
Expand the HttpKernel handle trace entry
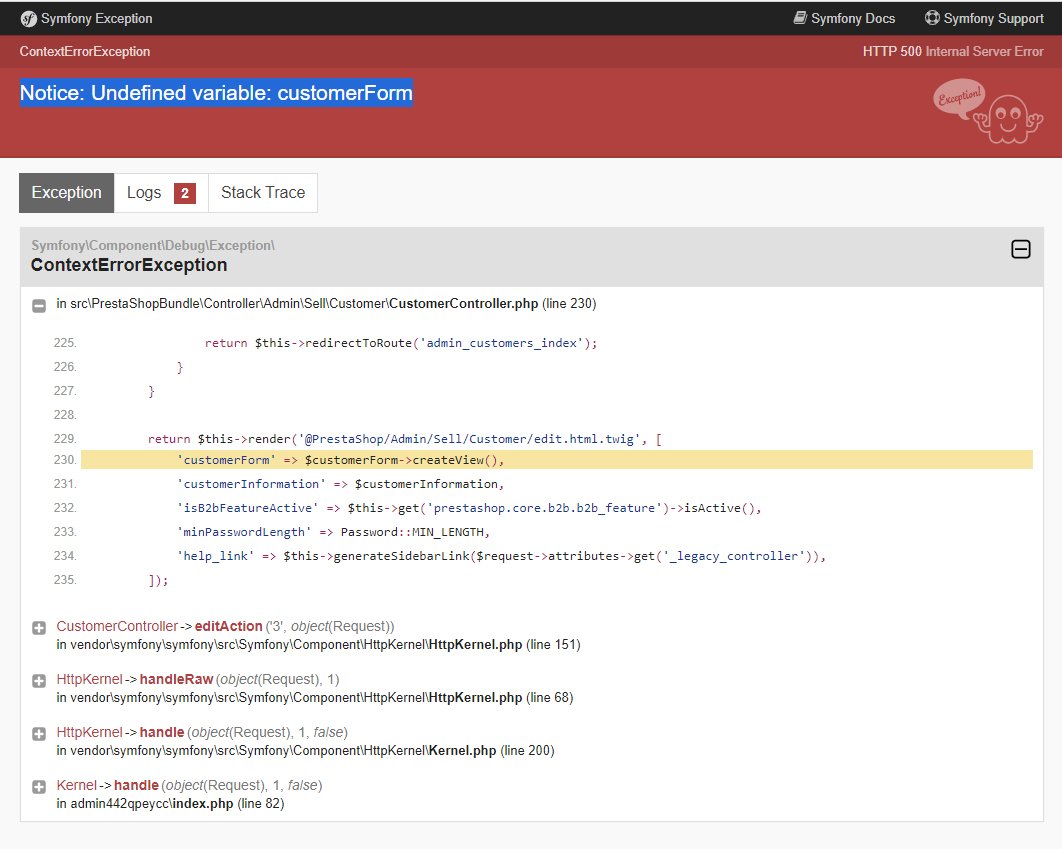(39, 733)
